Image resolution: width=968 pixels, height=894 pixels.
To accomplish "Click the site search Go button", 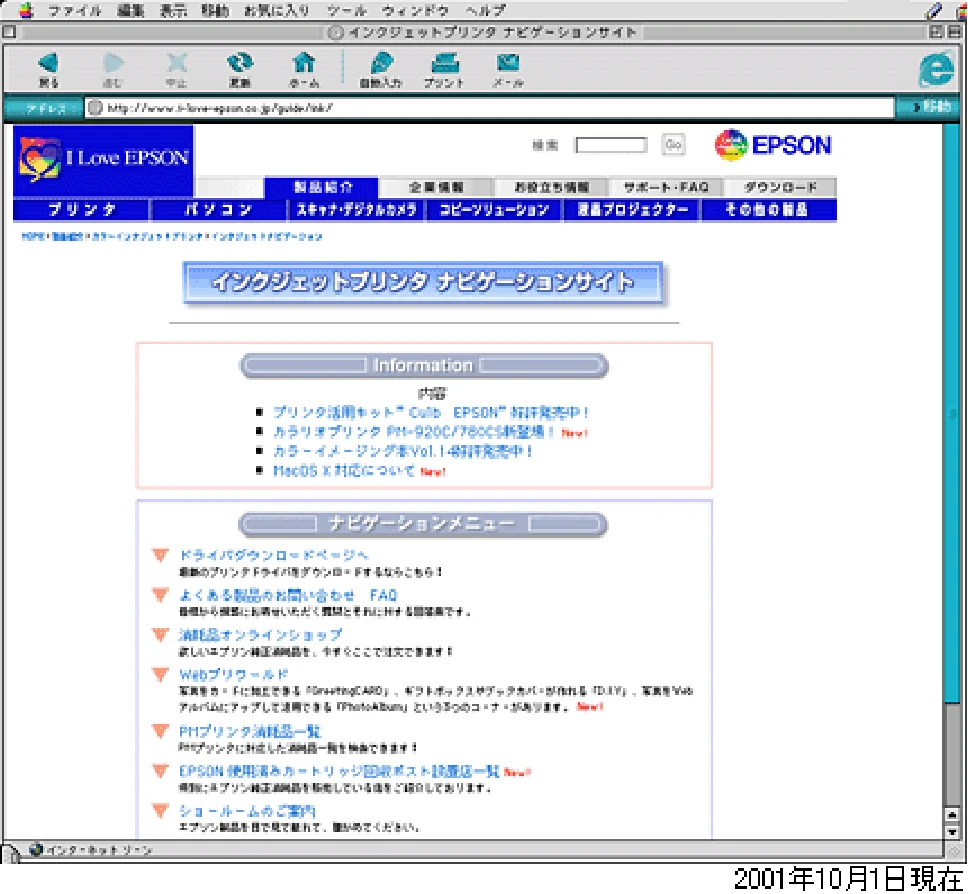I will (673, 145).
